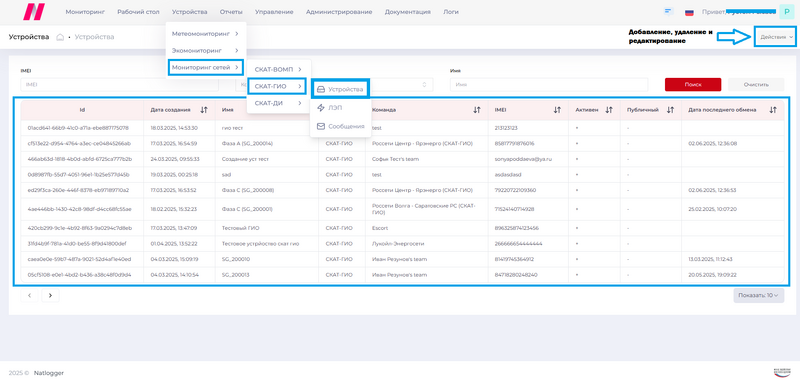Switch language via the Russian flag icon
The width and height of the screenshot is (800, 383).
pyautogui.click(x=689, y=12)
